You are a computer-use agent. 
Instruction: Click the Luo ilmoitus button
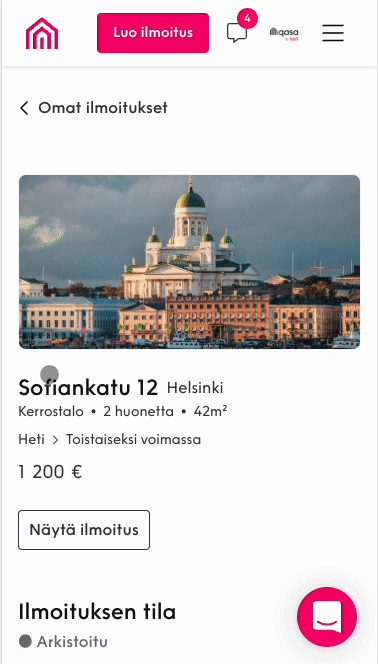[153, 33]
